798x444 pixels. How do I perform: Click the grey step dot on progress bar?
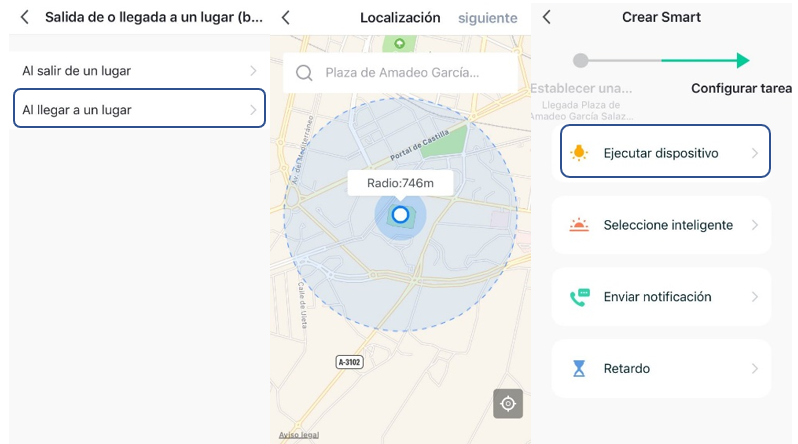(x=581, y=60)
